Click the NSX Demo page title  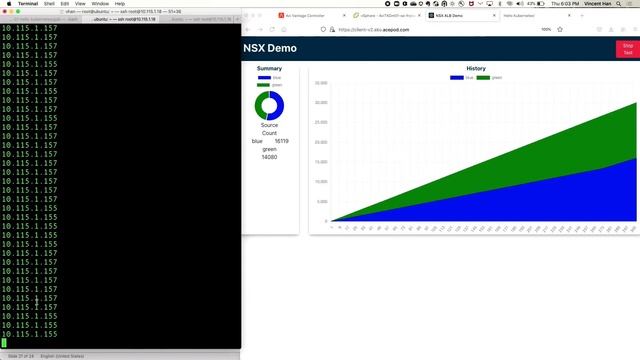[270, 48]
